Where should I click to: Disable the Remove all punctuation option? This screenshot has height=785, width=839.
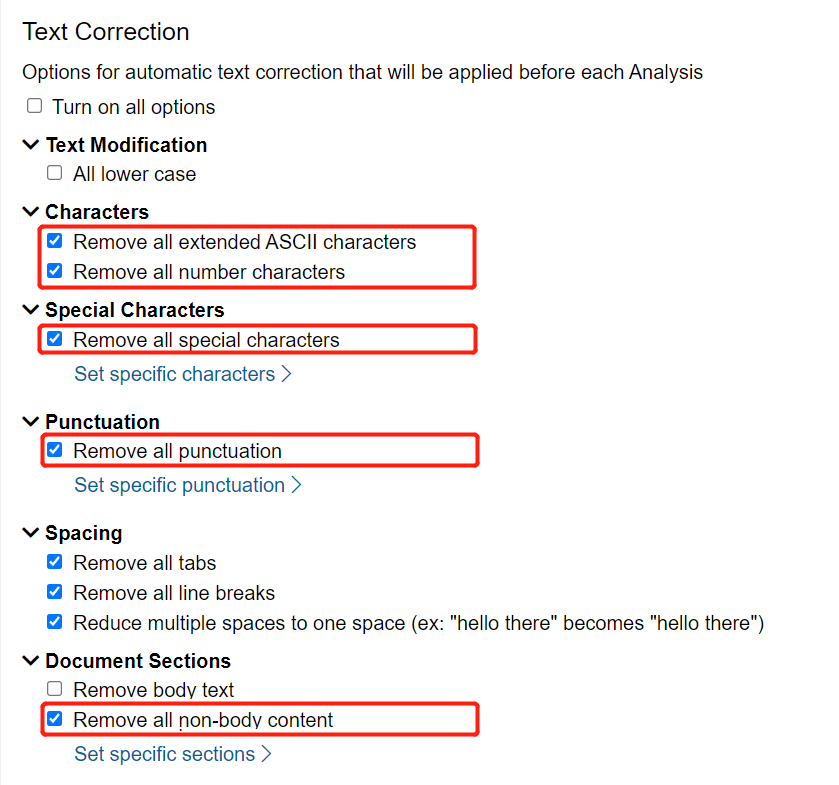pos(54,450)
